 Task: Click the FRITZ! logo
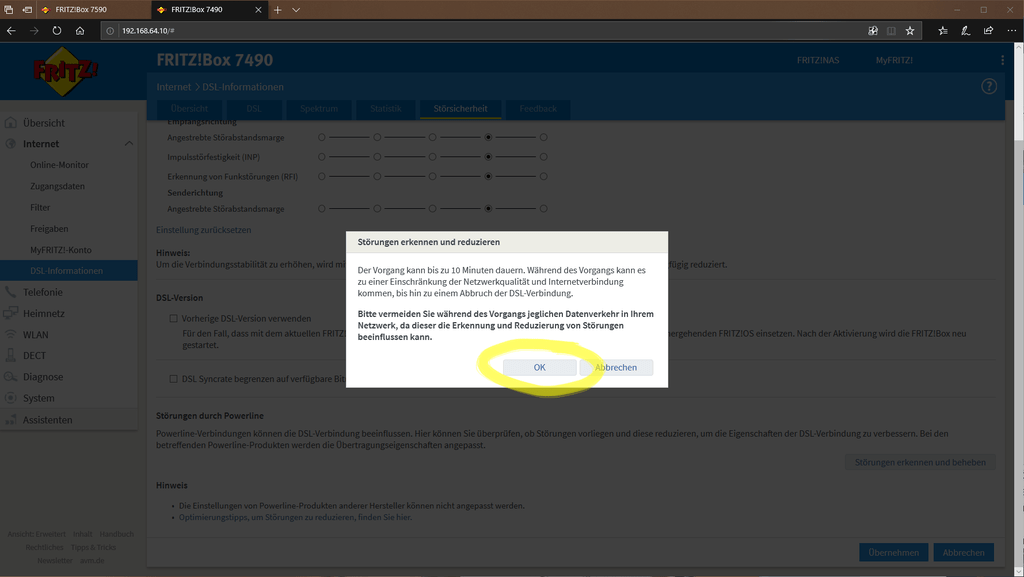pyautogui.click(x=66, y=72)
